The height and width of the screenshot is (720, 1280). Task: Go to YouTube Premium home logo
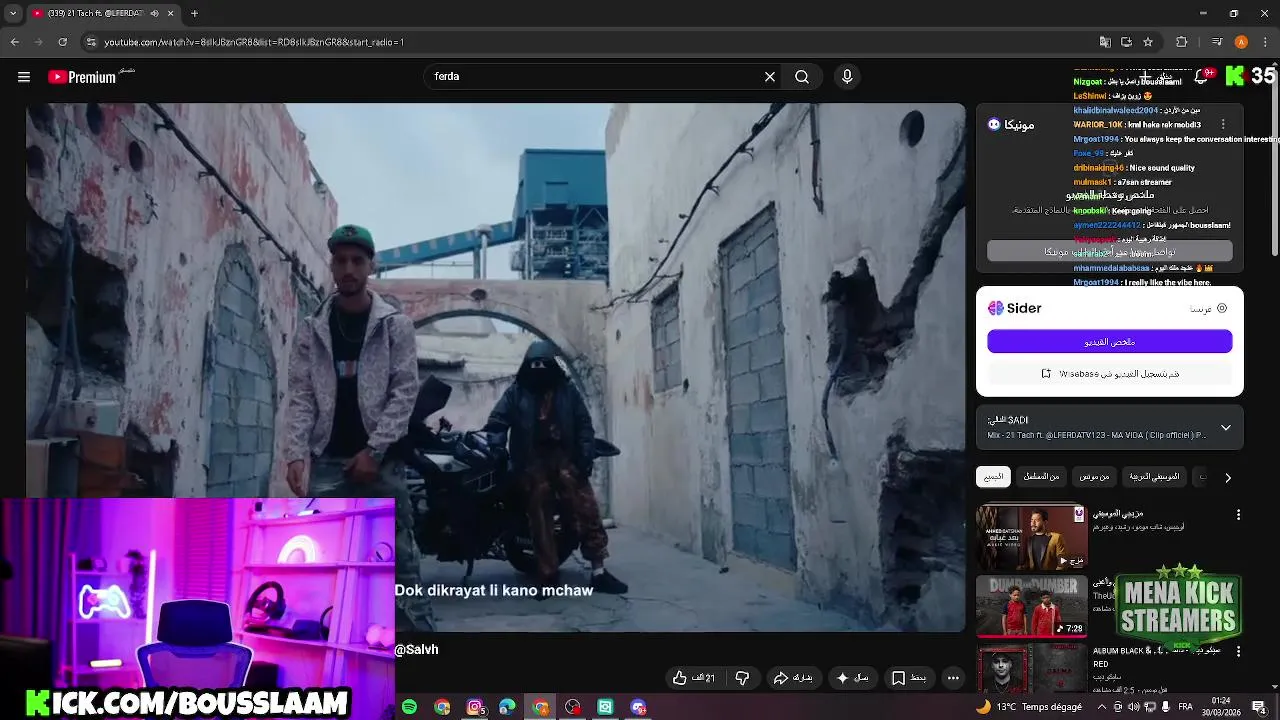click(82, 77)
